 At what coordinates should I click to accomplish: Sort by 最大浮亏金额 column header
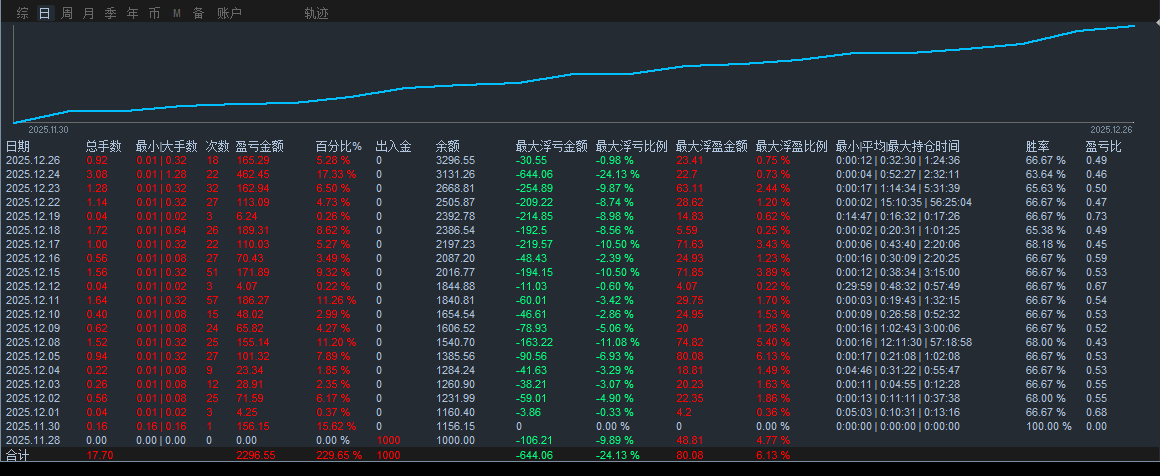(x=552, y=146)
